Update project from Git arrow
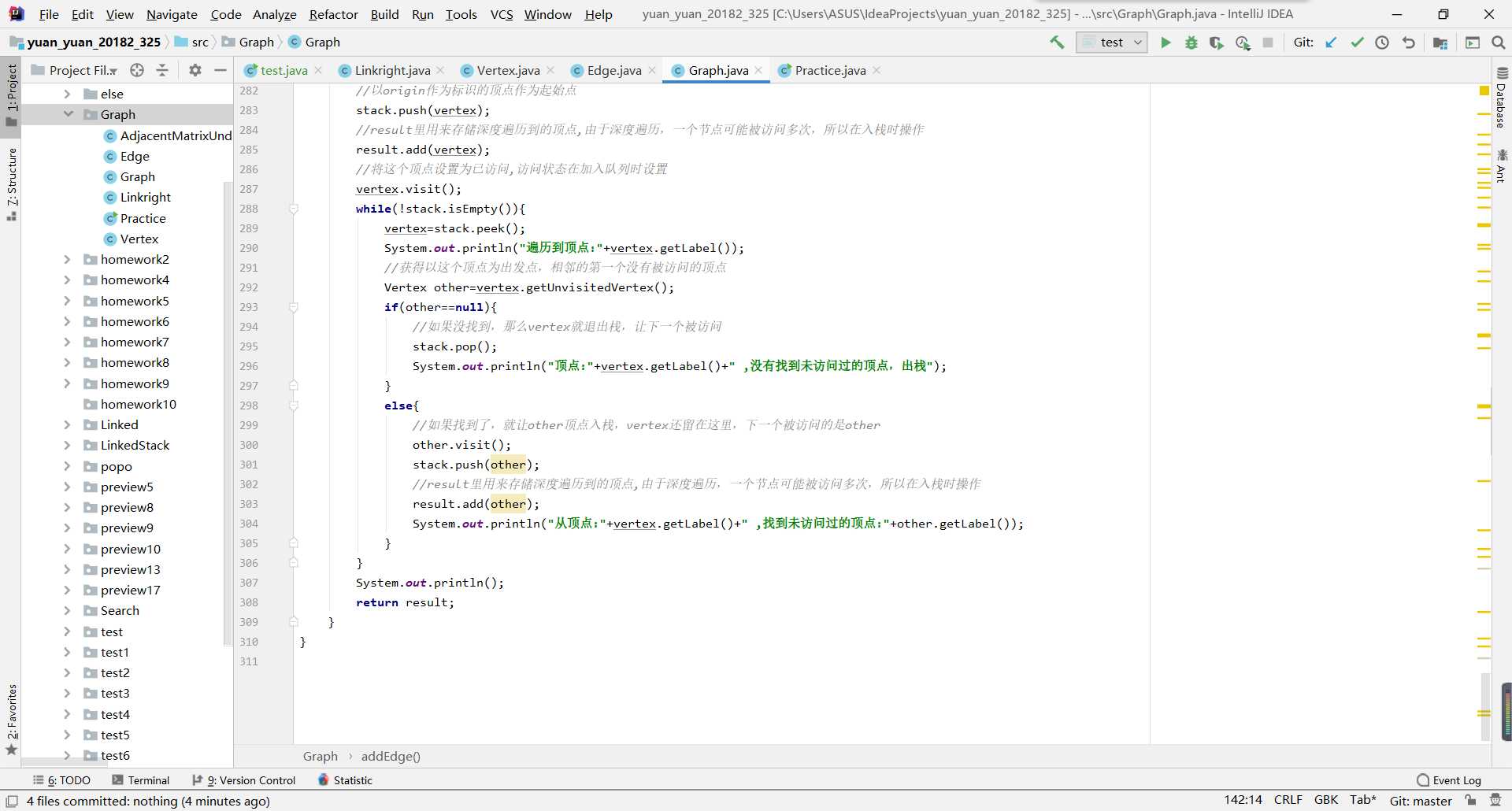Viewport: 1512px width, 811px height. [1331, 43]
